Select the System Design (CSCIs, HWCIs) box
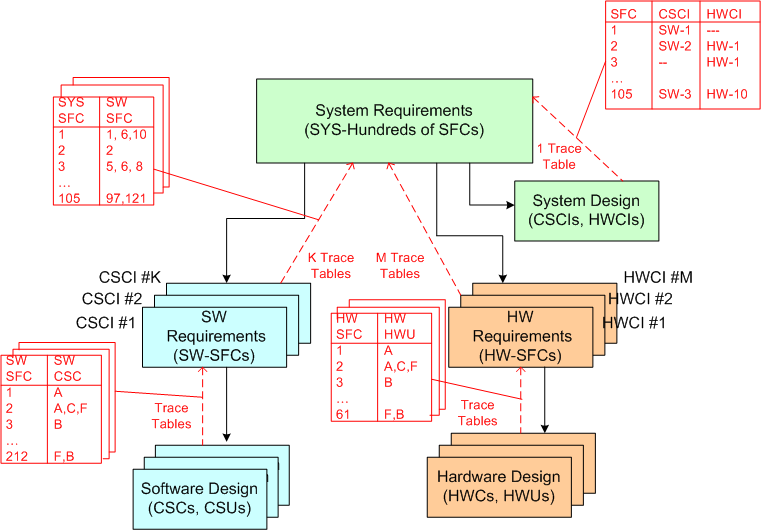Screen dimensions: 761x530 pos(587,210)
